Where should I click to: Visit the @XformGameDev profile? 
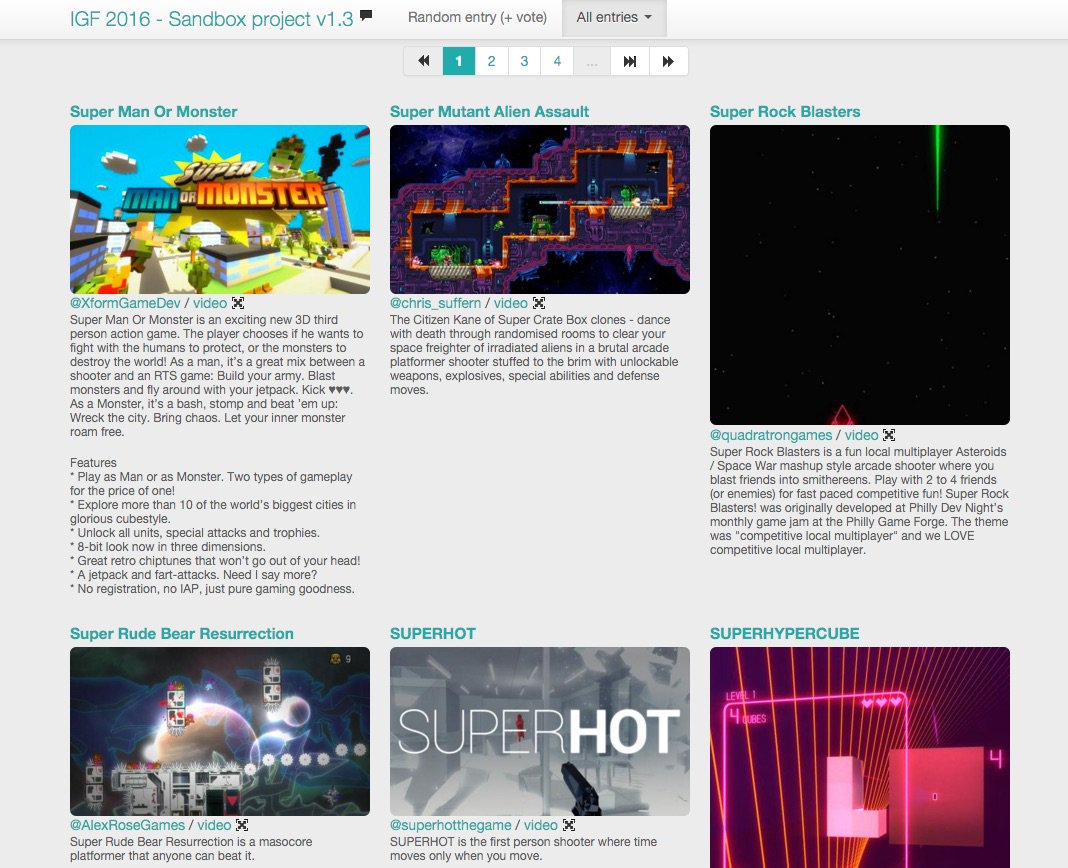pos(125,303)
